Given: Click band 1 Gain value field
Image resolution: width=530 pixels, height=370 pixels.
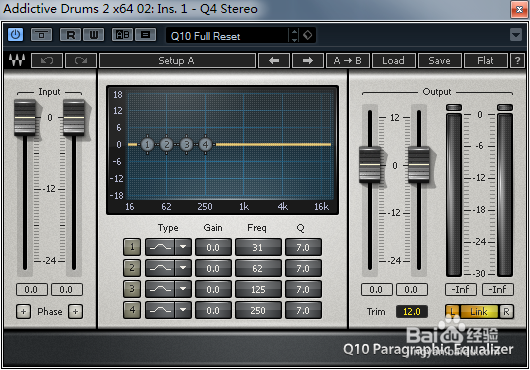Looking at the screenshot, I should [213, 247].
